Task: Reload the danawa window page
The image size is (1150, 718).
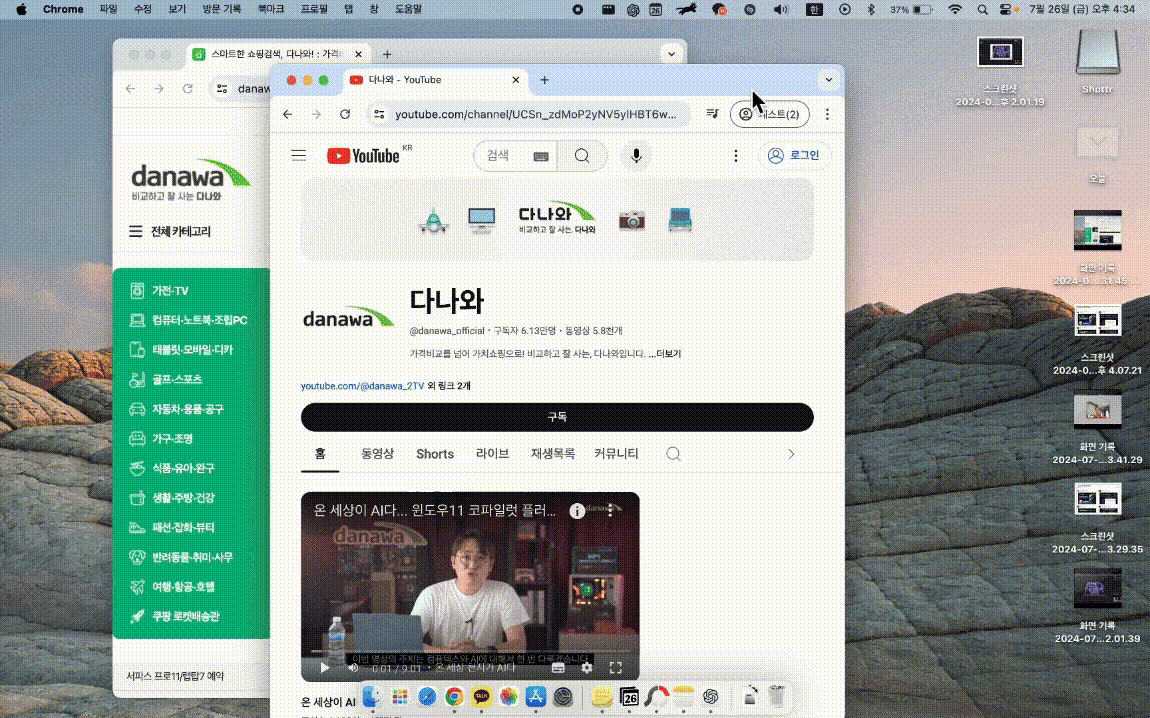Action: coord(188,89)
